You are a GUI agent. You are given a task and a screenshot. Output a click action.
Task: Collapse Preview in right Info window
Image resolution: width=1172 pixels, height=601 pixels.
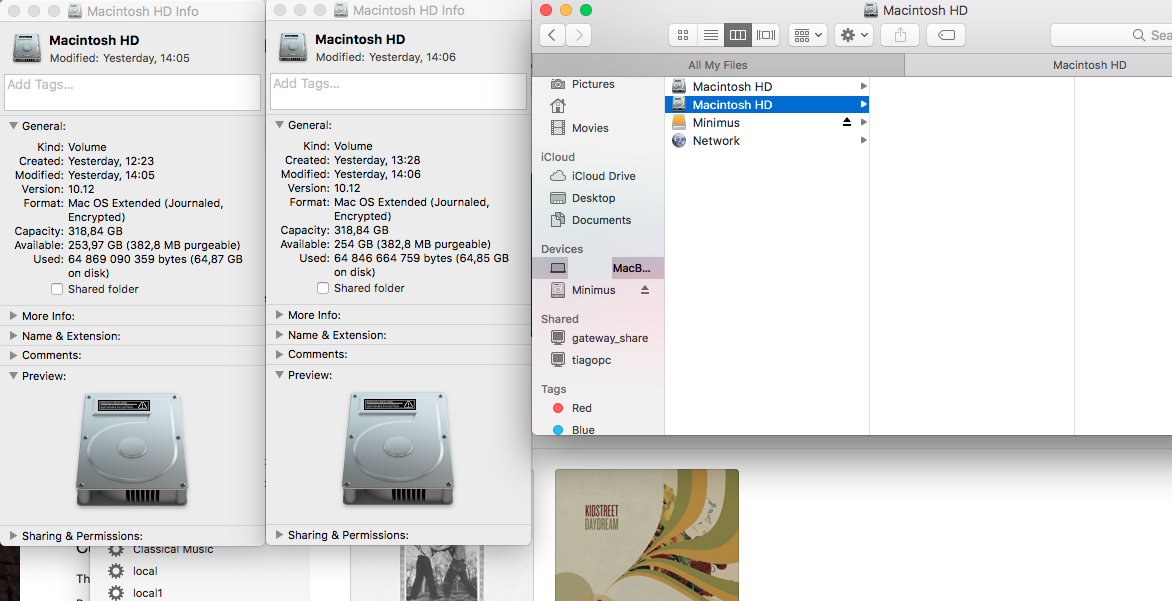pyautogui.click(x=280, y=375)
